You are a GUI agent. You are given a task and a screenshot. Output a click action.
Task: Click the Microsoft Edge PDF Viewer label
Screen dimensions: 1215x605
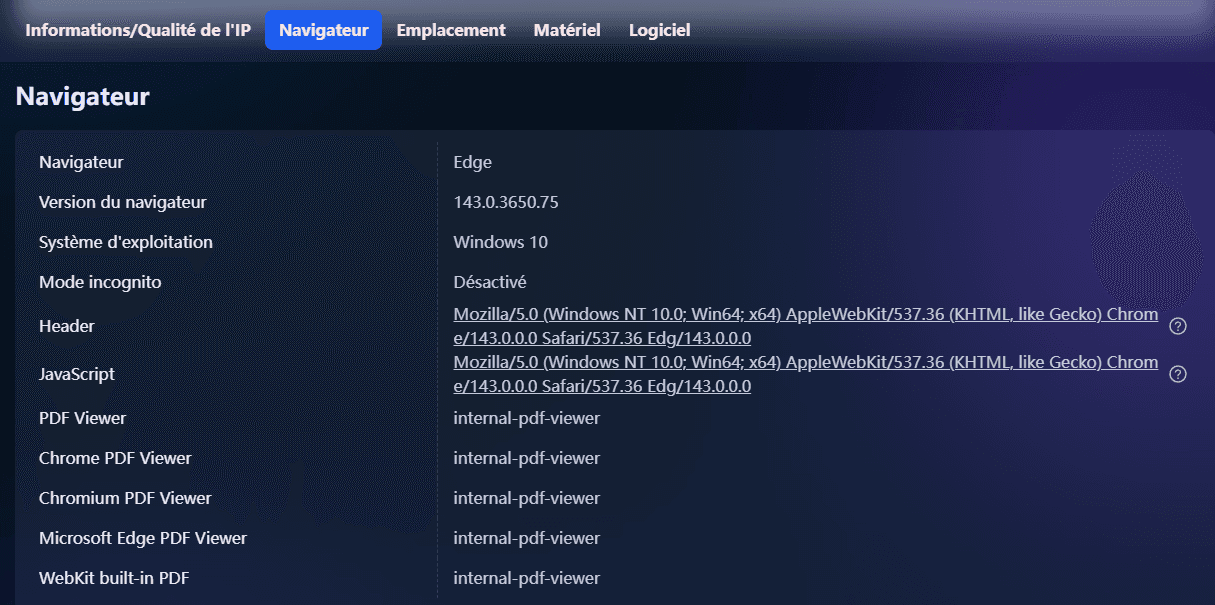point(142,538)
